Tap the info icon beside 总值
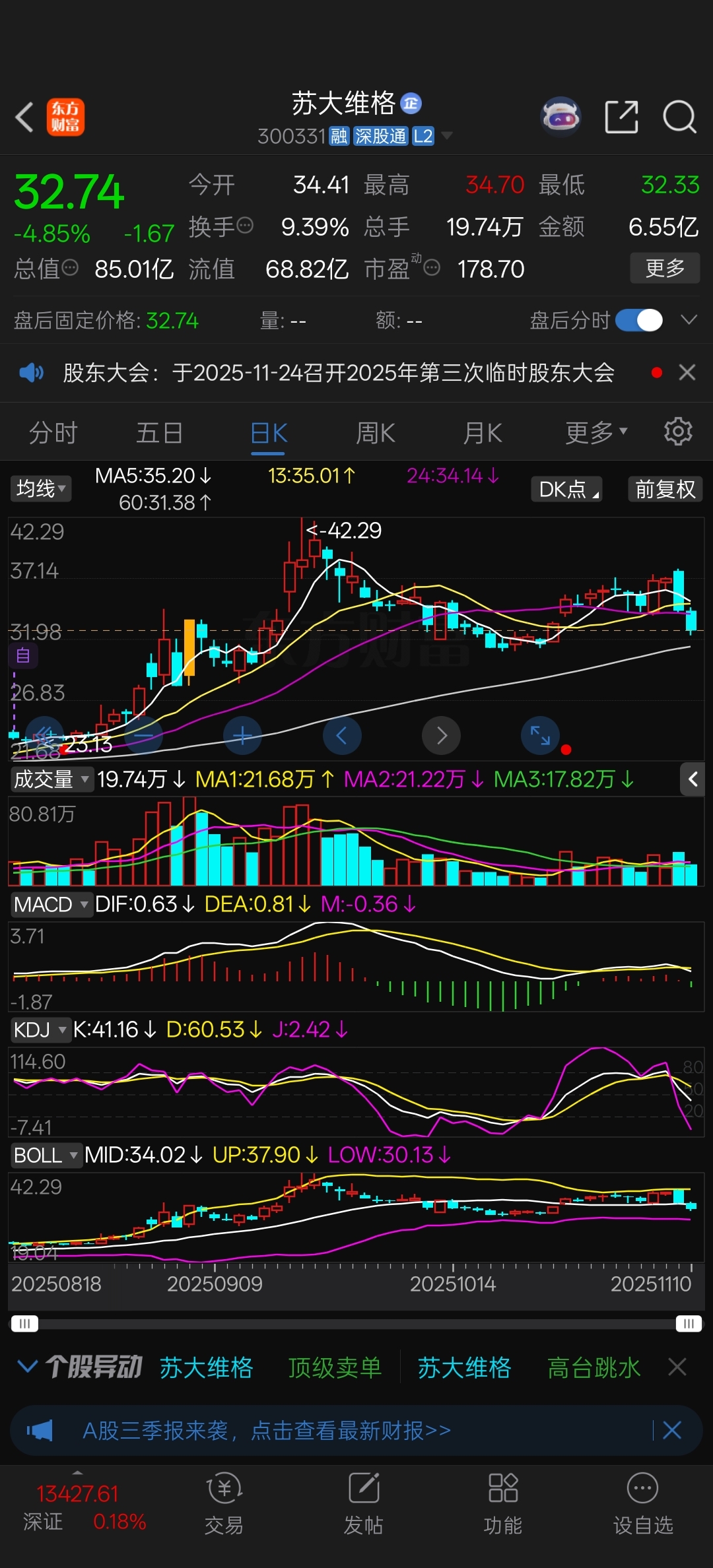 click(70, 267)
